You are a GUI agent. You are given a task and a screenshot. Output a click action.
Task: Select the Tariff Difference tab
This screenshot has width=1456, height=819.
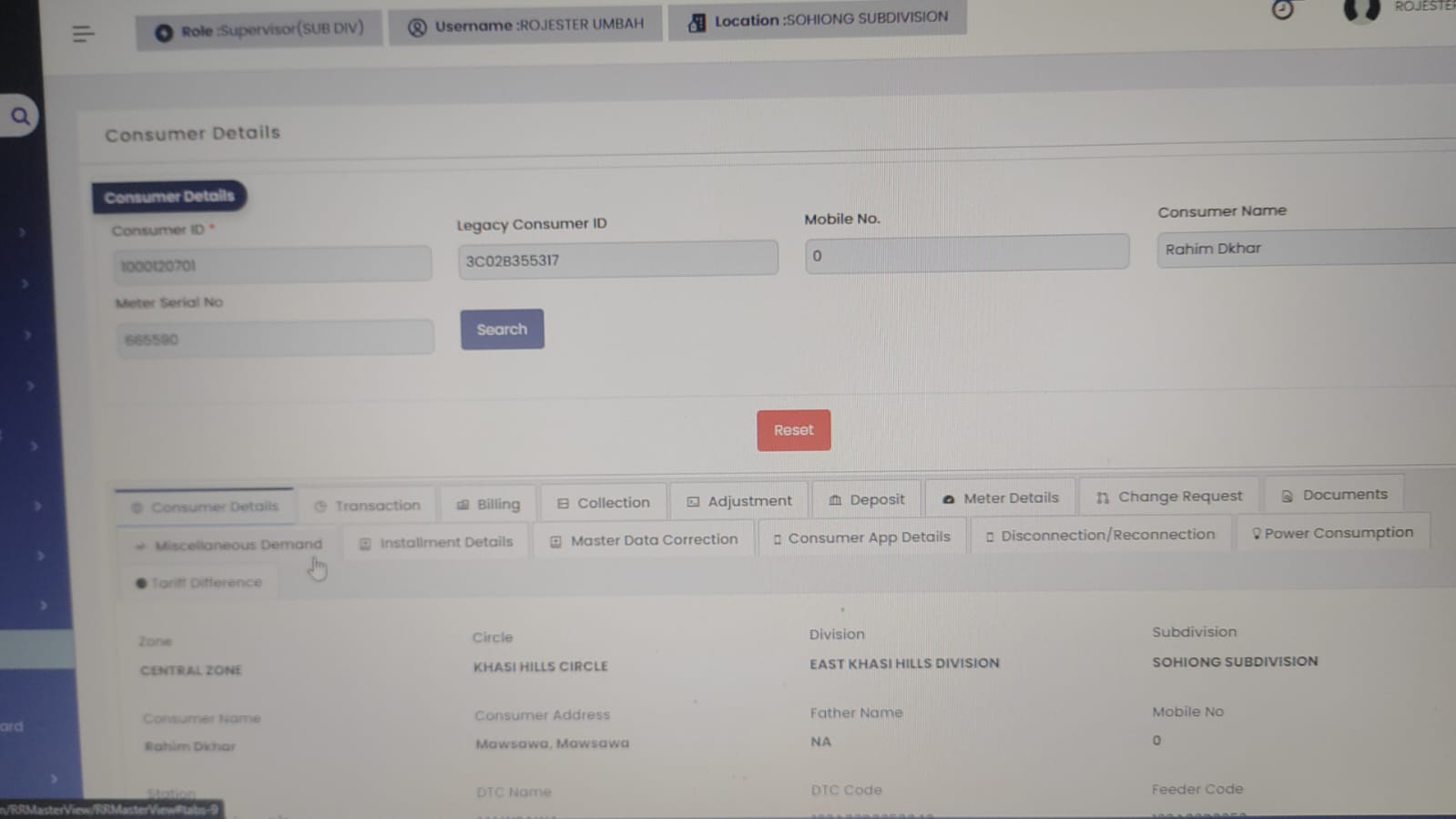click(x=198, y=583)
